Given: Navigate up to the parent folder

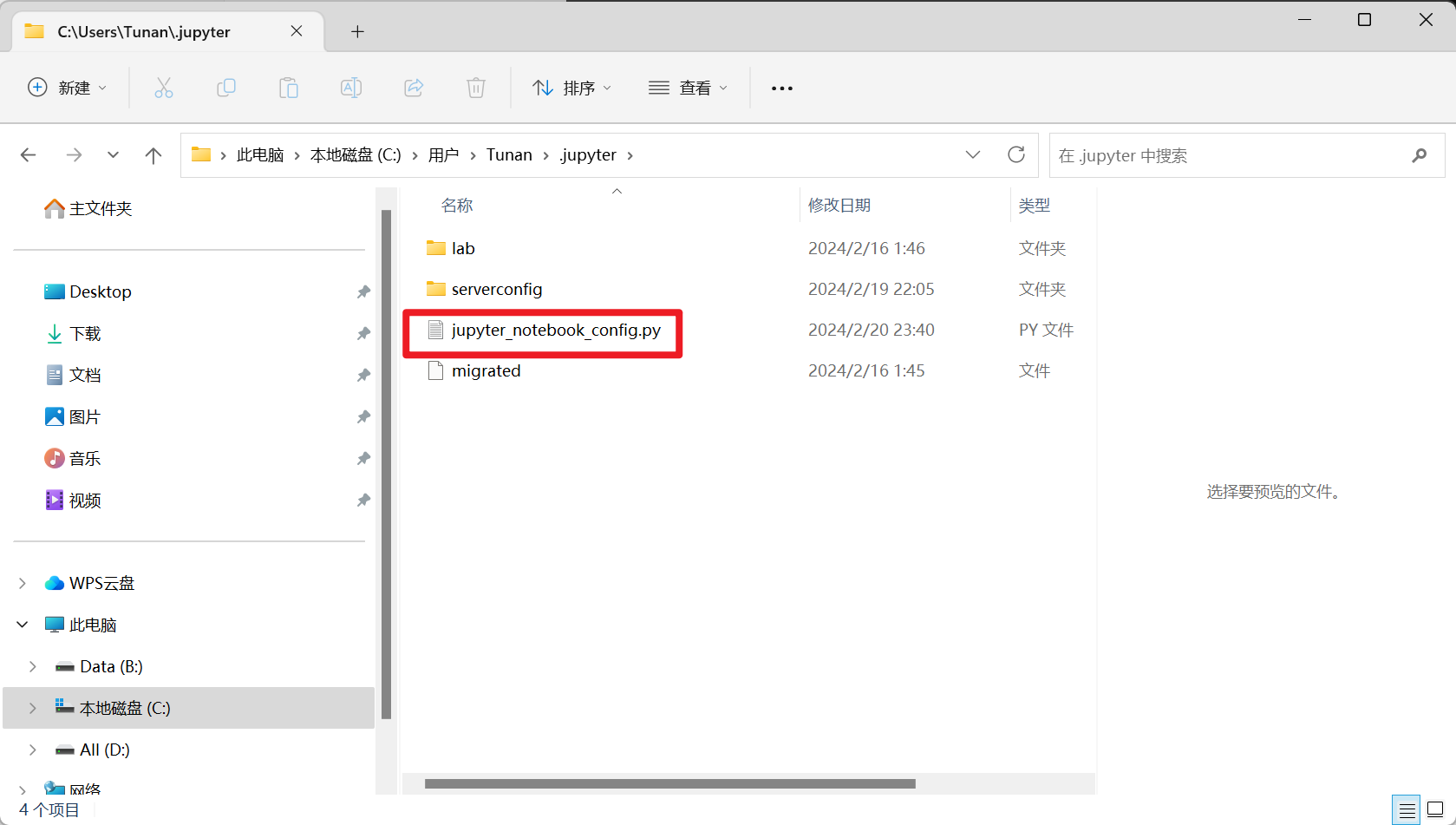Looking at the screenshot, I should pyautogui.click(x=153, y=154).
